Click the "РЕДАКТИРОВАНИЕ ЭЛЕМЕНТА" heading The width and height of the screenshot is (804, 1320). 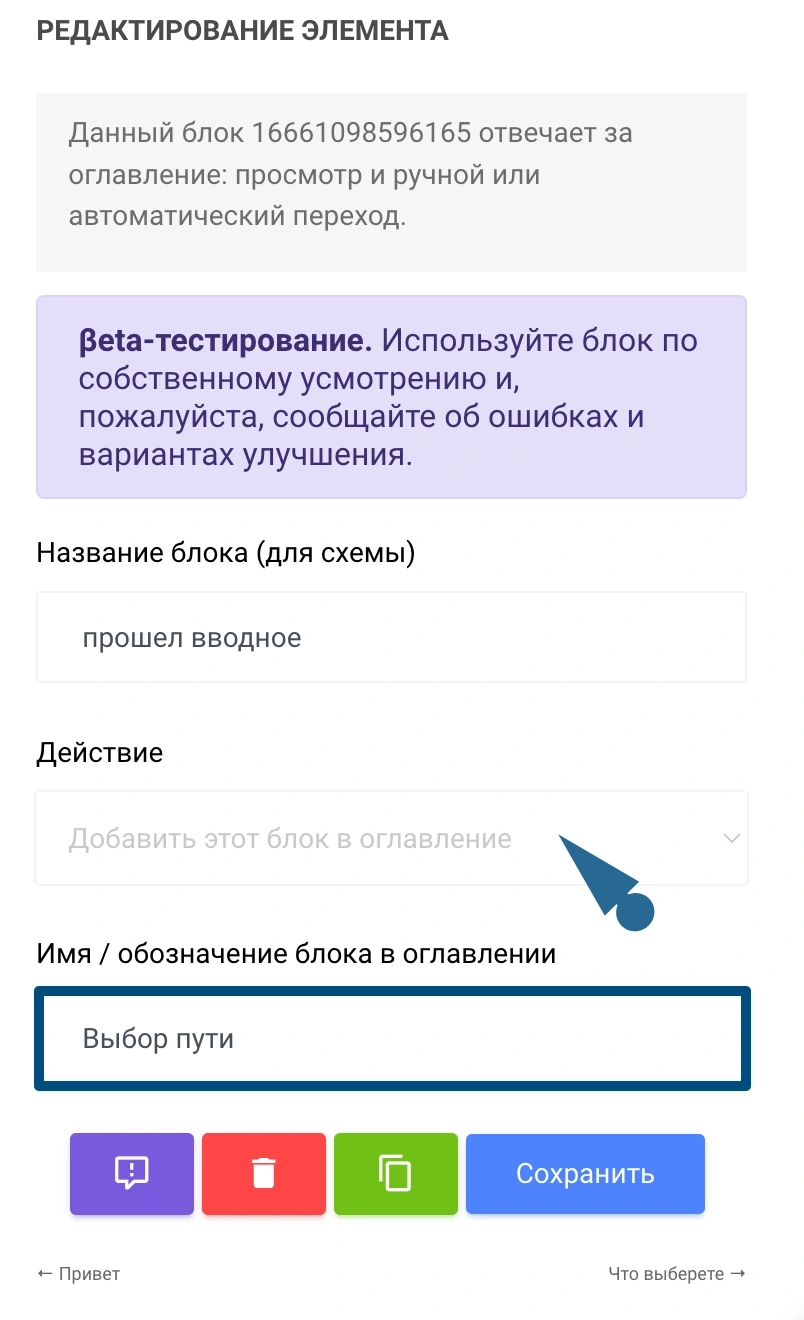pyautogui.click(x=242, y=31)
